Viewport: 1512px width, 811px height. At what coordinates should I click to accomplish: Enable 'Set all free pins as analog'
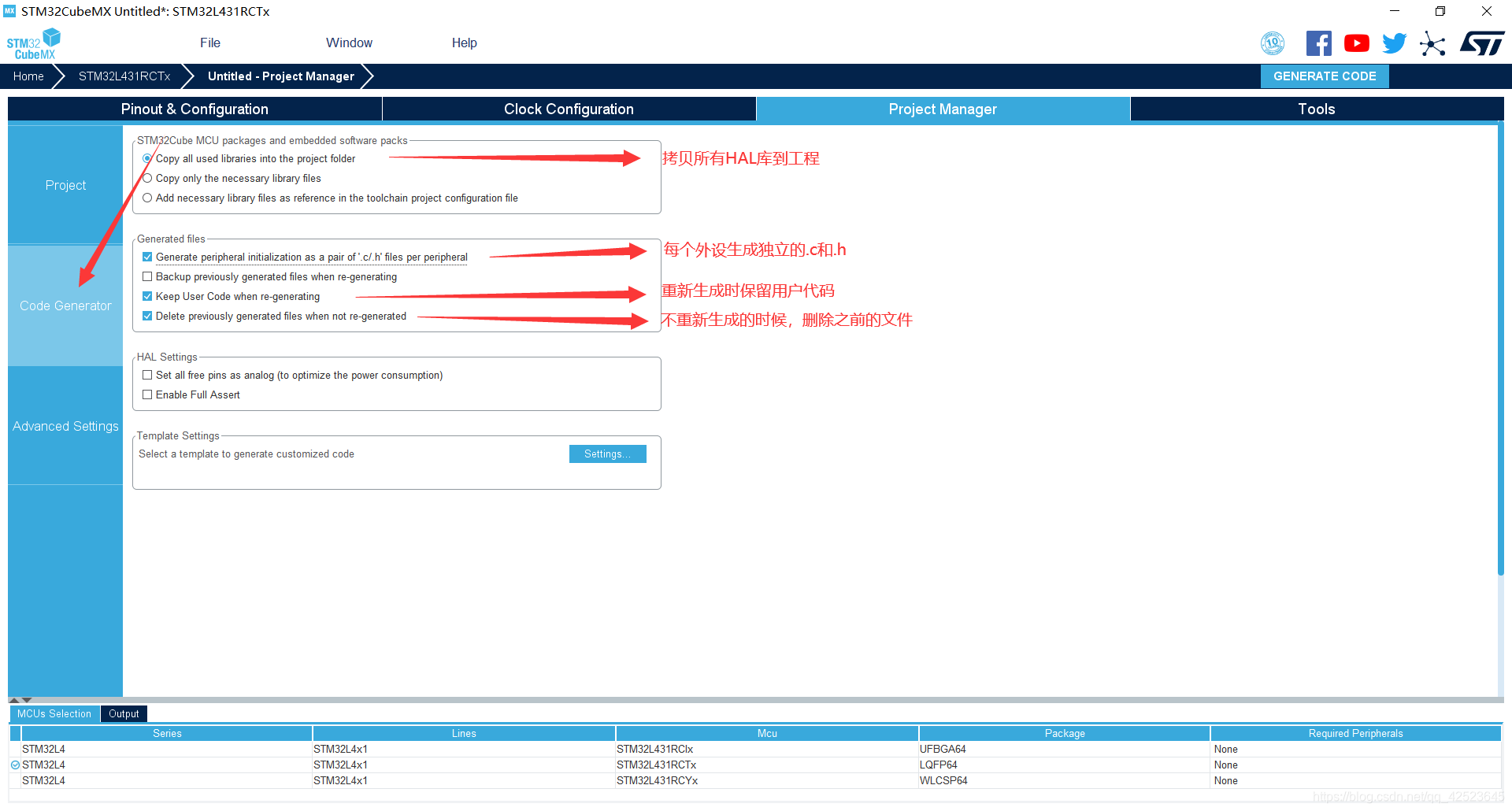coord(147,375)
